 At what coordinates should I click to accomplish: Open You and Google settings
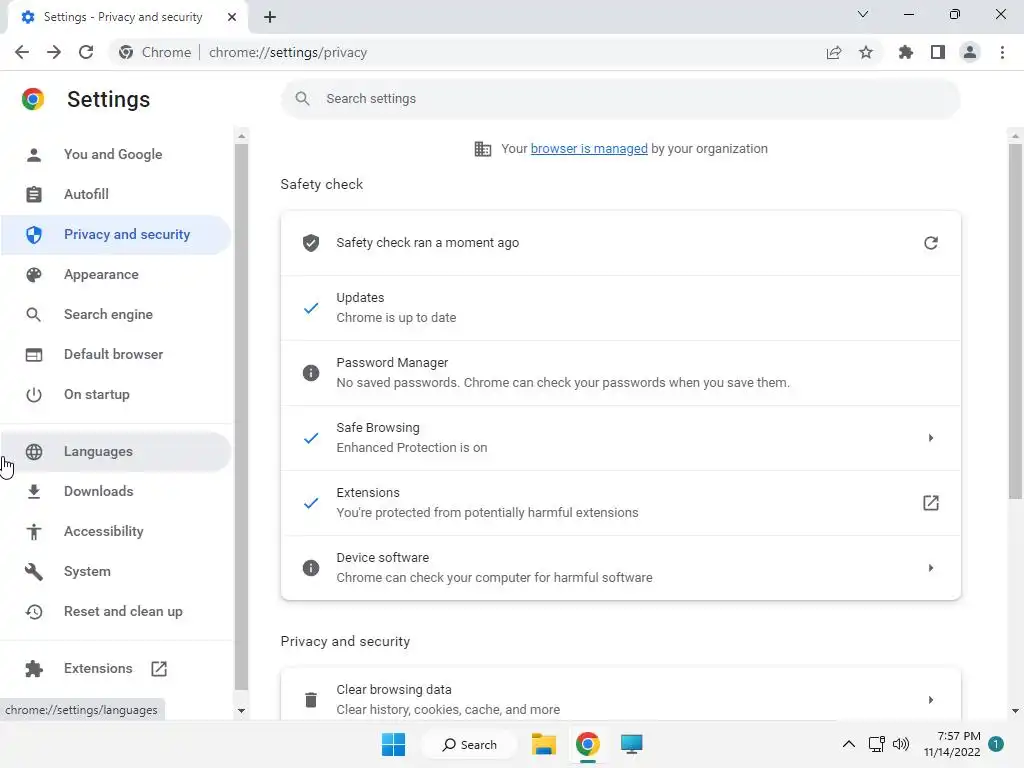[116, 155]
